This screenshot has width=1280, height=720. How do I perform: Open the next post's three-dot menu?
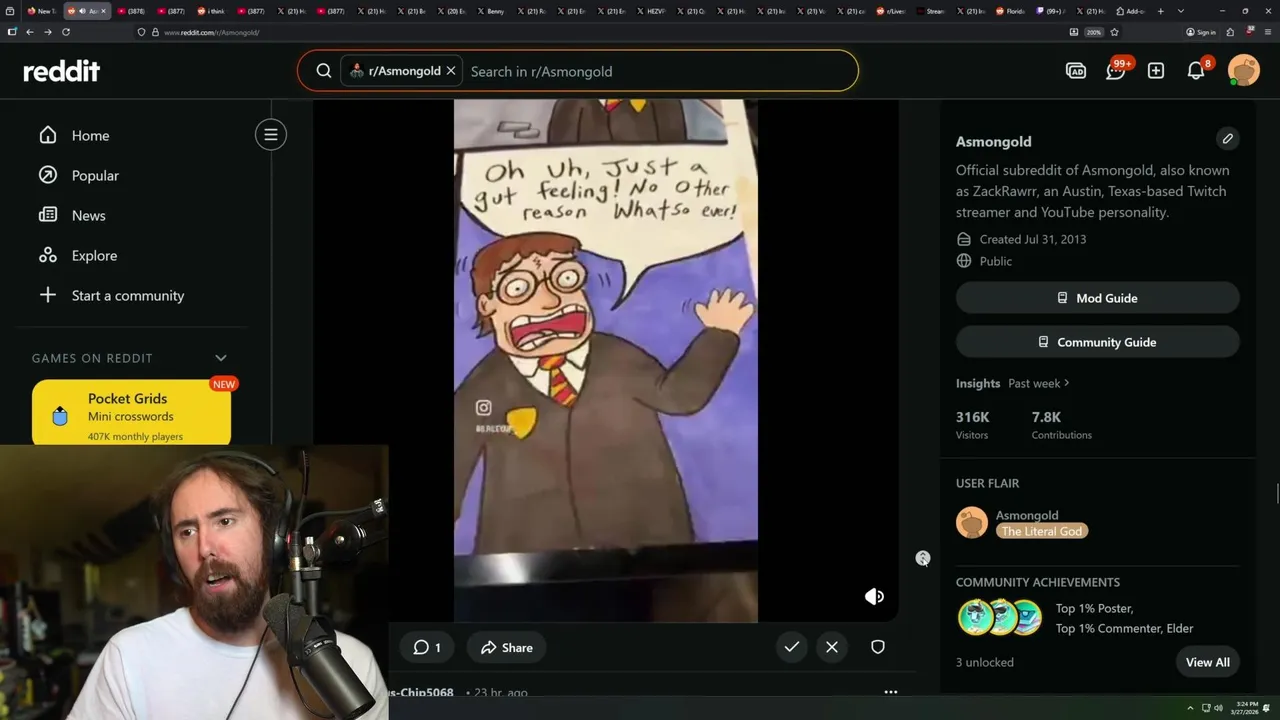point(891,692)
